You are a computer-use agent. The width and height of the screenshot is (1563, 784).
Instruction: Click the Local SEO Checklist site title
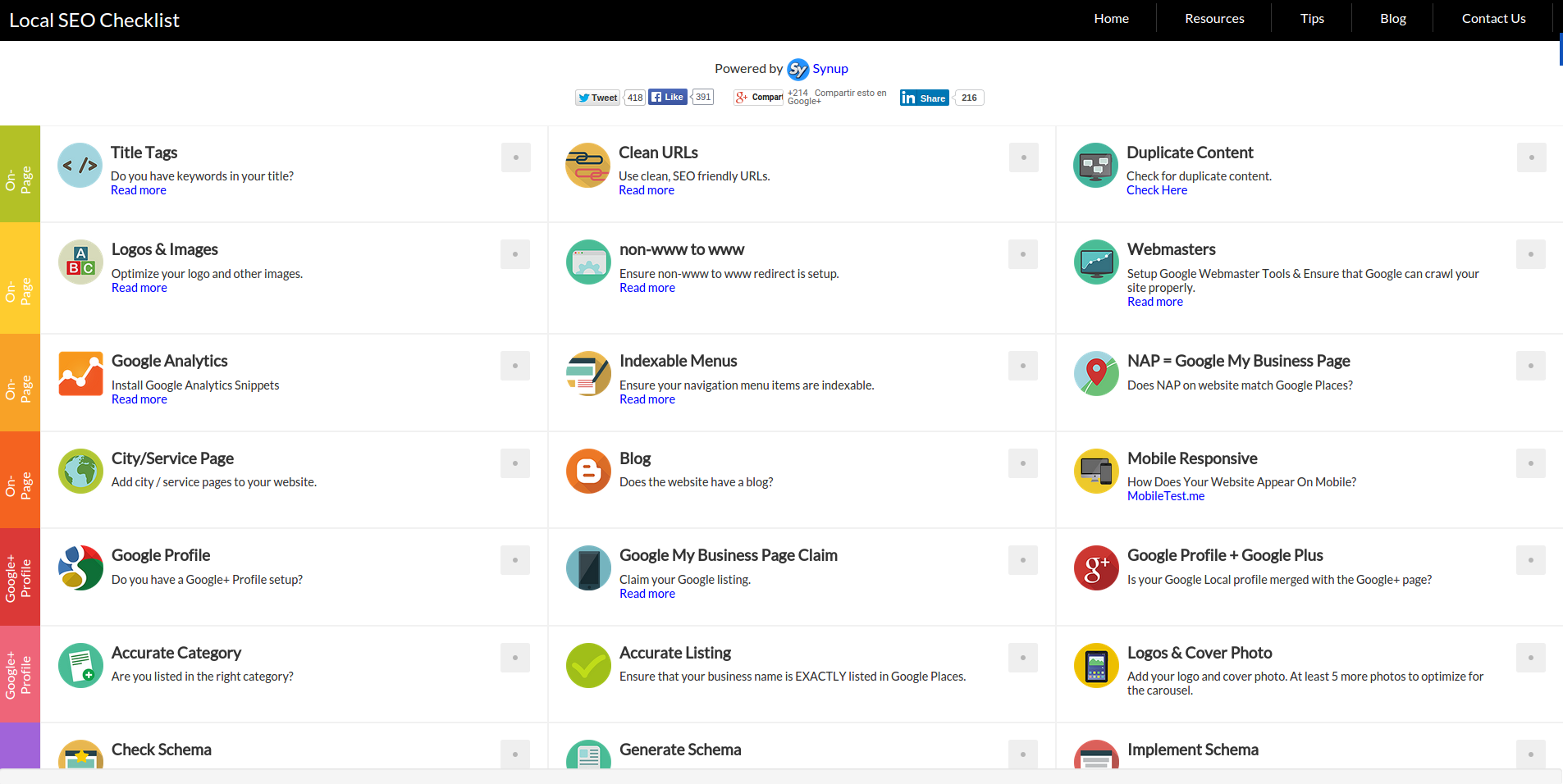click(94, 21)
